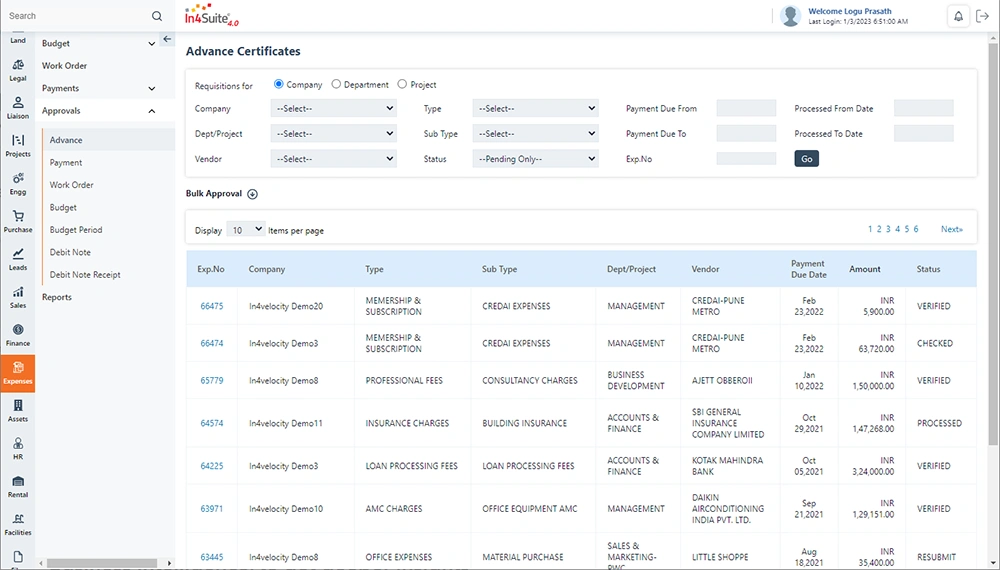Open the Status dropdown showing Pending Only

[x=535, y=159]
